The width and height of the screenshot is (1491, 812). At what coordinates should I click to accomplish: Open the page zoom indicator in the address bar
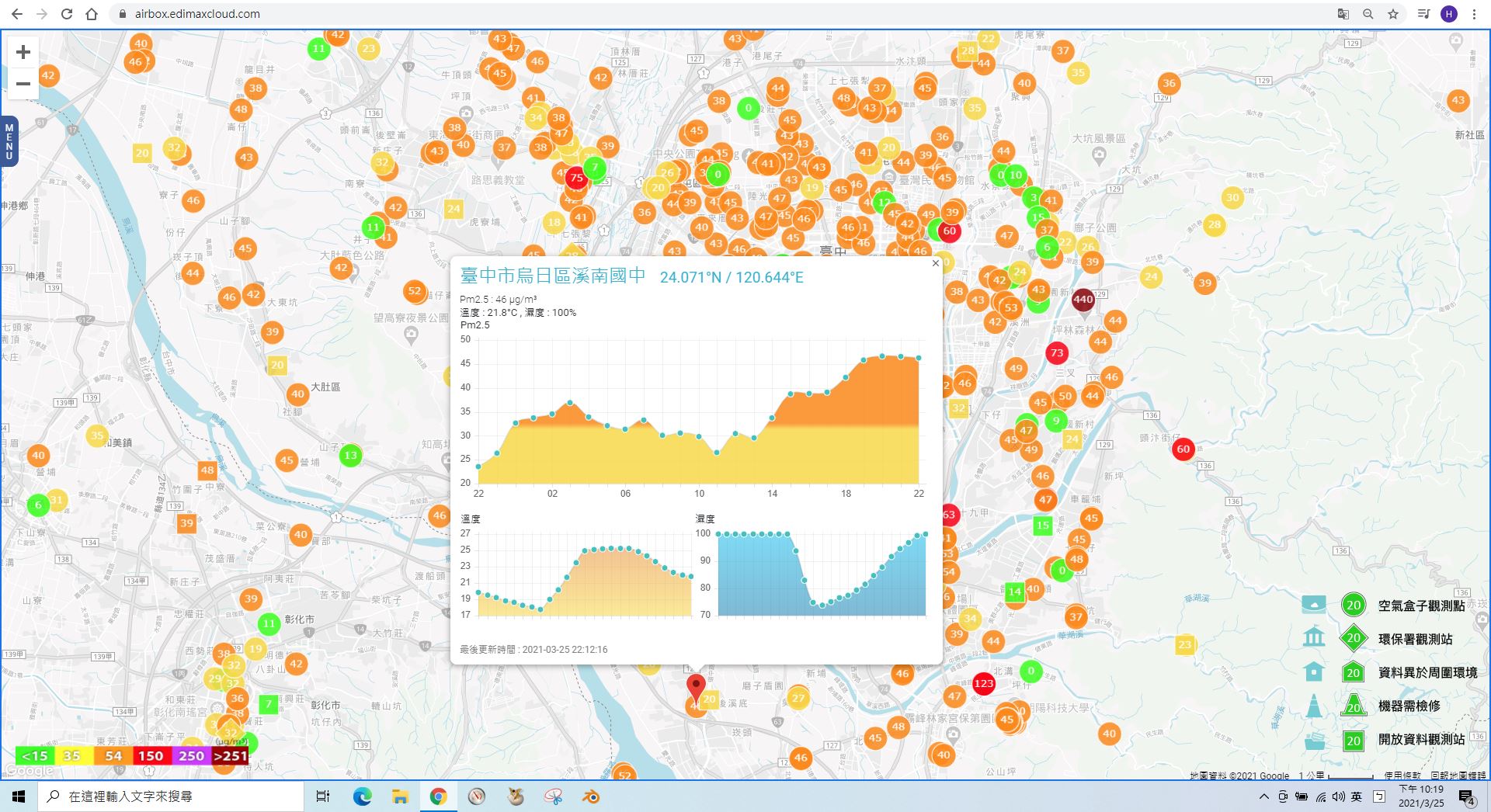point(1368,14)
